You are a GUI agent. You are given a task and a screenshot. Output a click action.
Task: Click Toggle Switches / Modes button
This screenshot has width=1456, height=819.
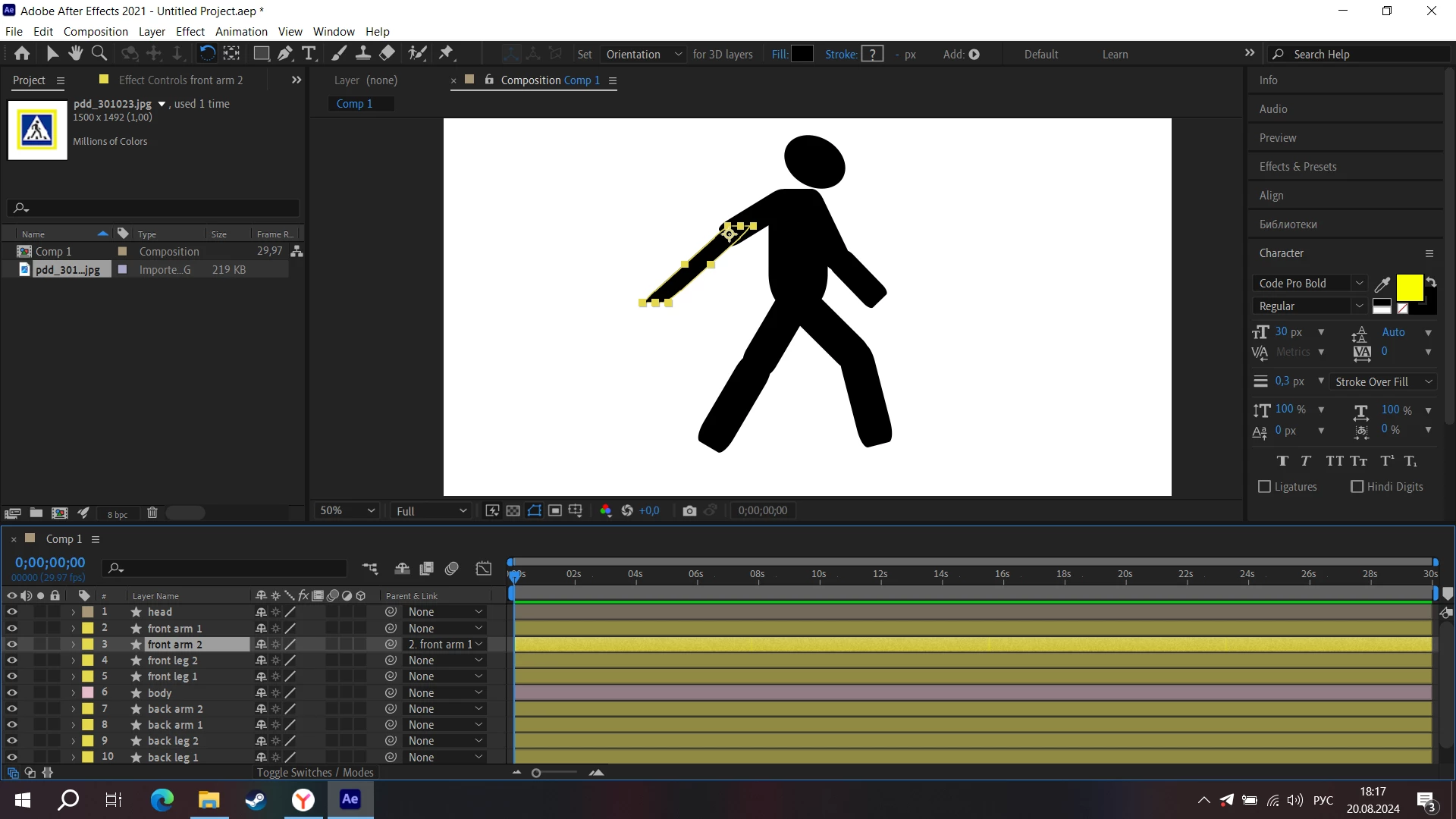[x=315, y=773]
